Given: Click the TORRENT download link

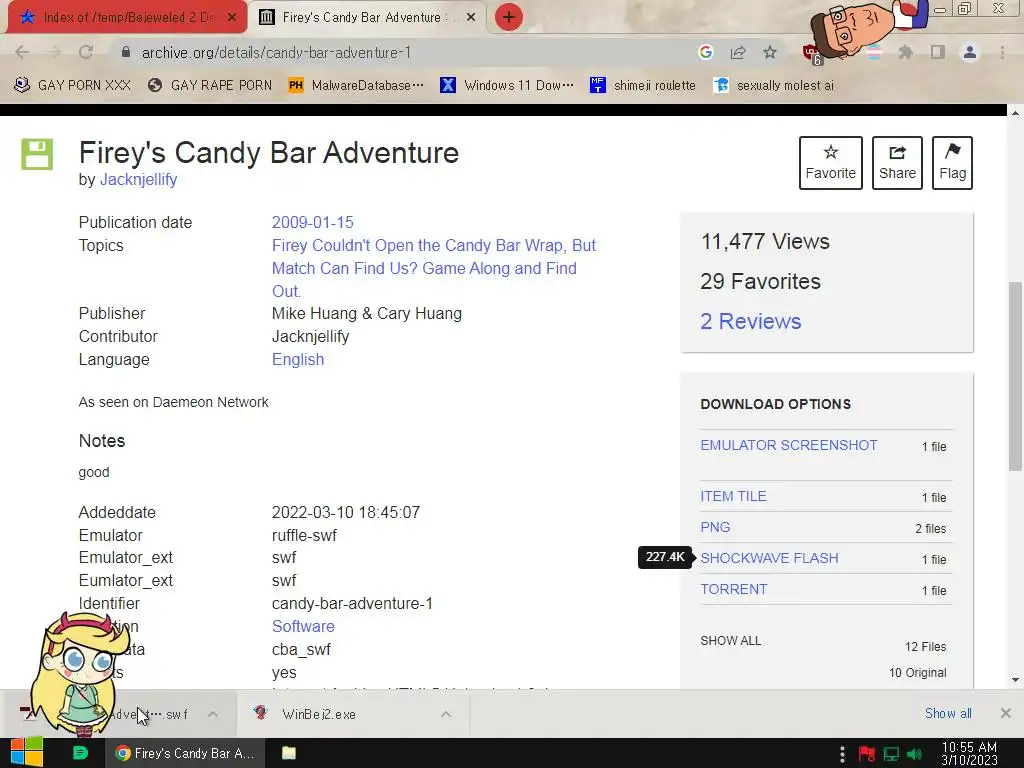Looking at the screenshot, I should [733, 589].
